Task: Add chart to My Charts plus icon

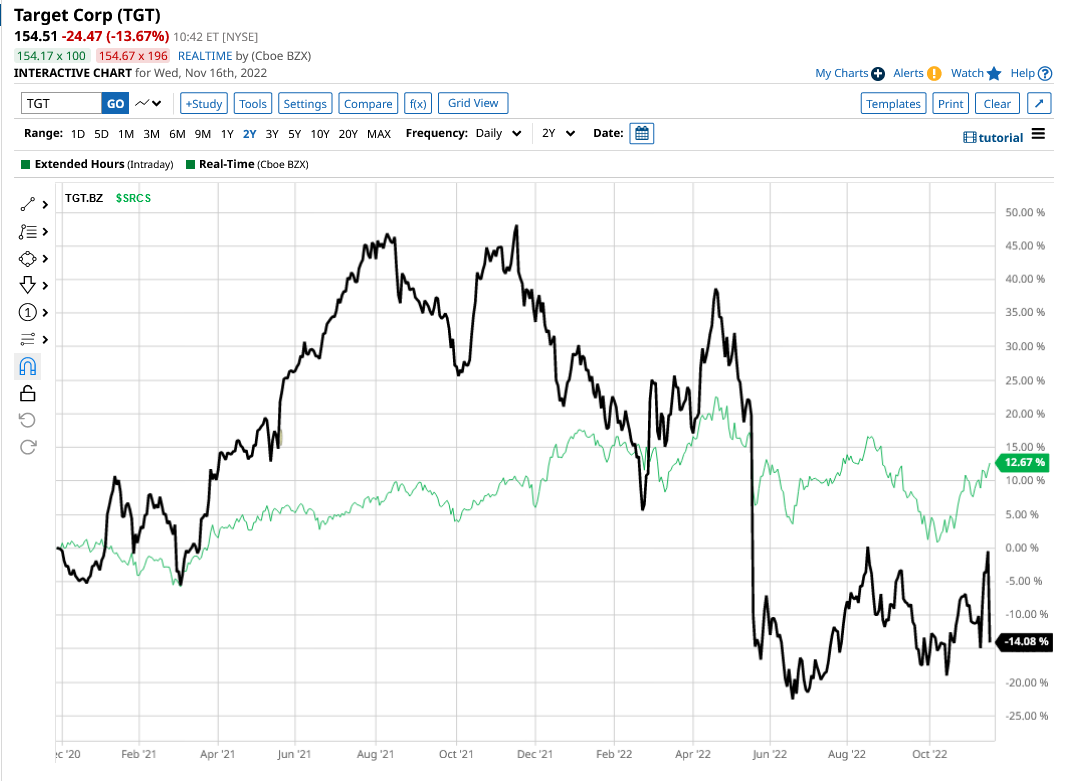Action: click(878, 74)
